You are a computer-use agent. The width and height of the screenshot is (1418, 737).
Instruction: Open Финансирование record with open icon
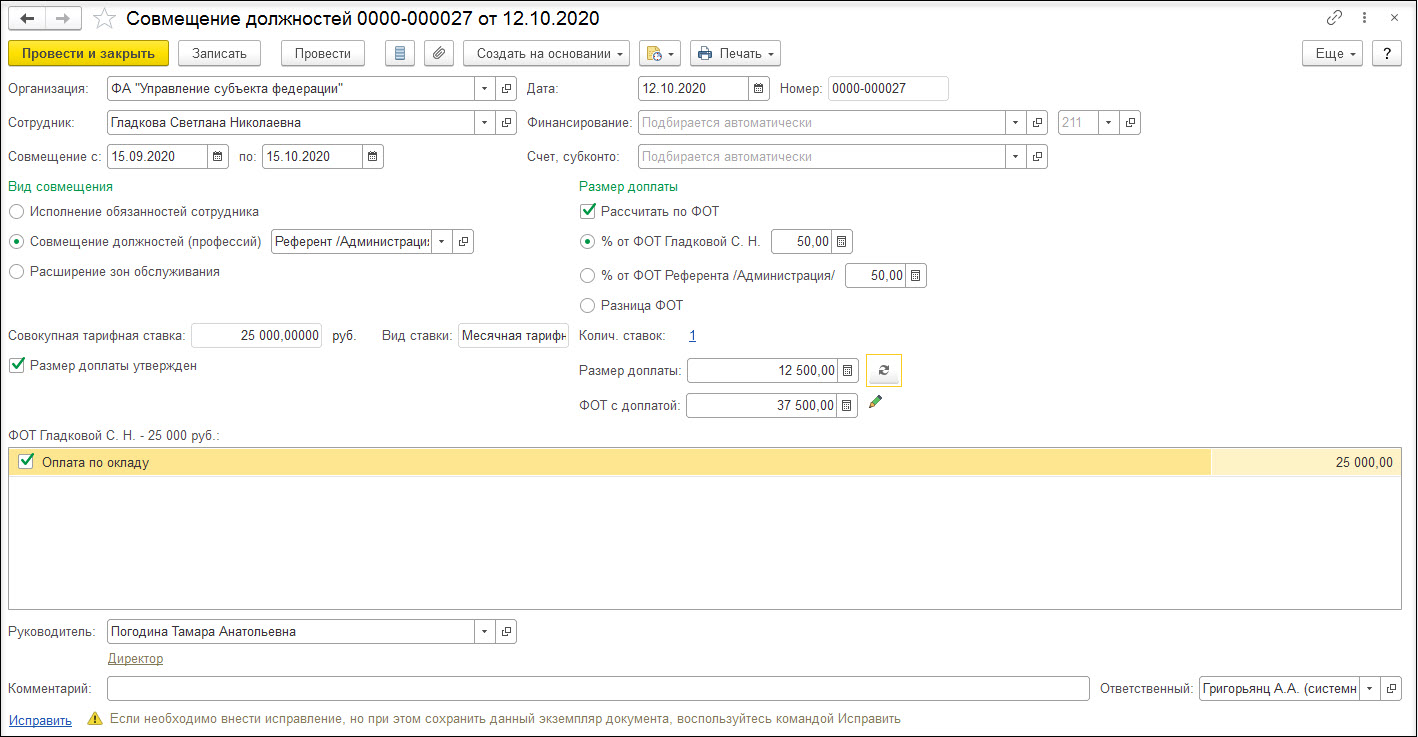click(x=1038, y=122)
